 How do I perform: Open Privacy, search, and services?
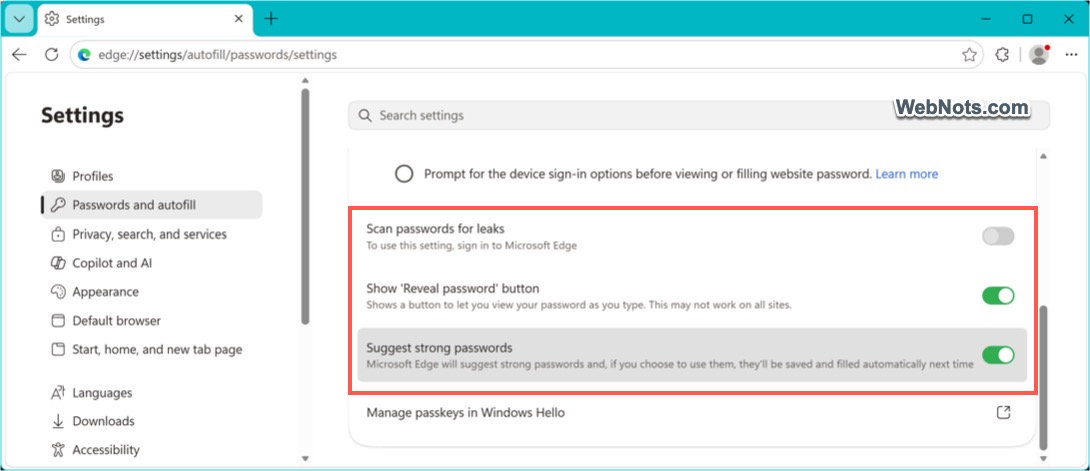click(x=152, y=234)
